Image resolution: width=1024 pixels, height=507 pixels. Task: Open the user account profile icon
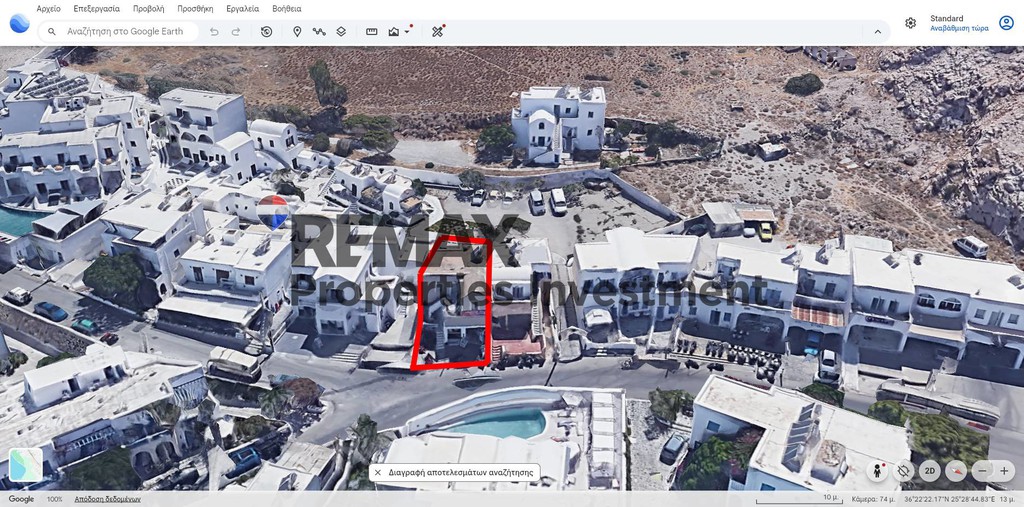(1006, 23)
